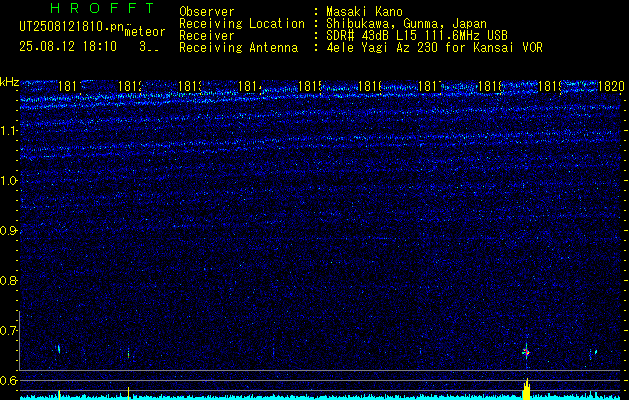Click the HROFFT title text

point(102,8)
